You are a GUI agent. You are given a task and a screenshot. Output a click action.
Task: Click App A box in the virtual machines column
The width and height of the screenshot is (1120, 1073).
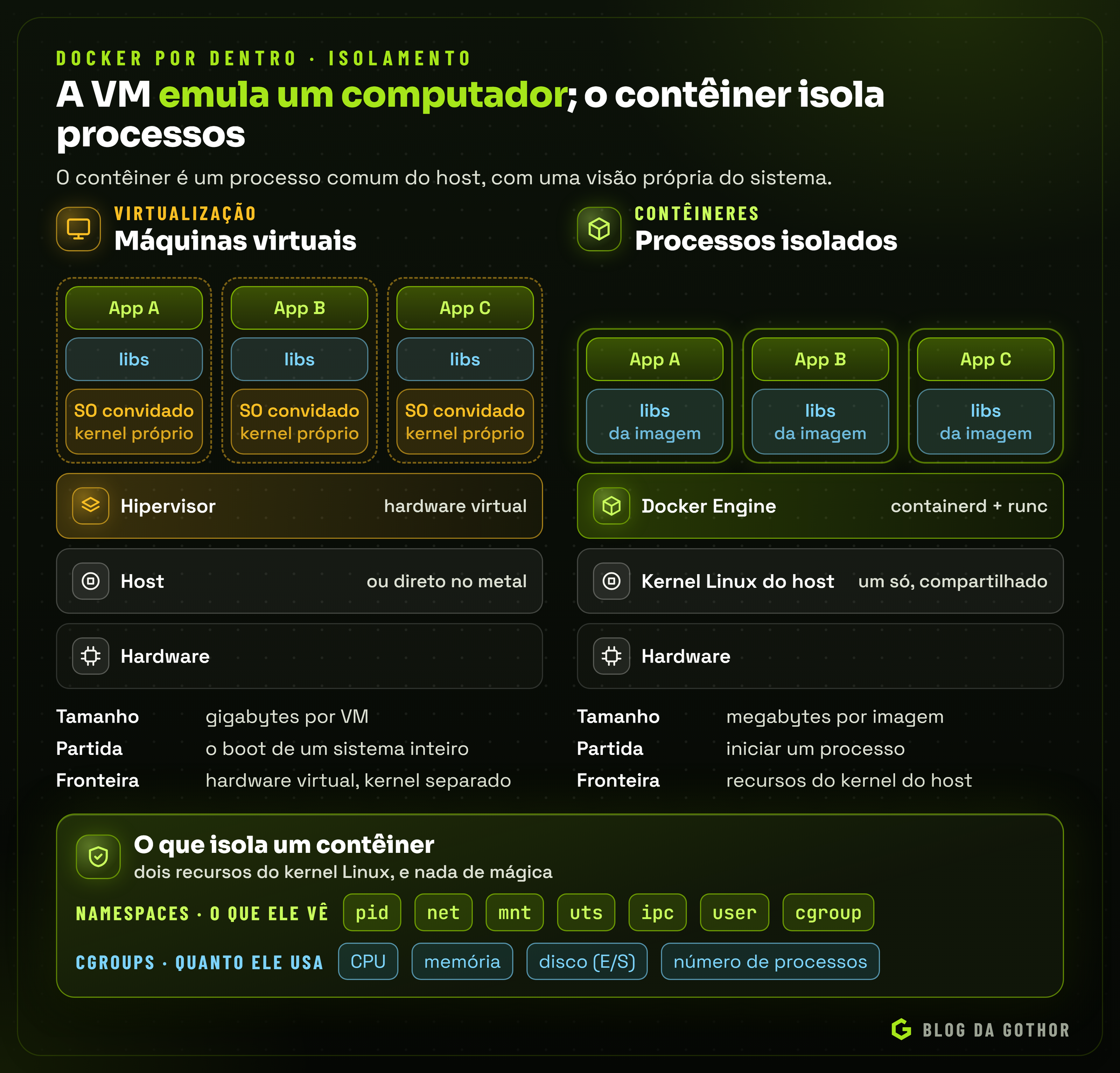point(134,308)
